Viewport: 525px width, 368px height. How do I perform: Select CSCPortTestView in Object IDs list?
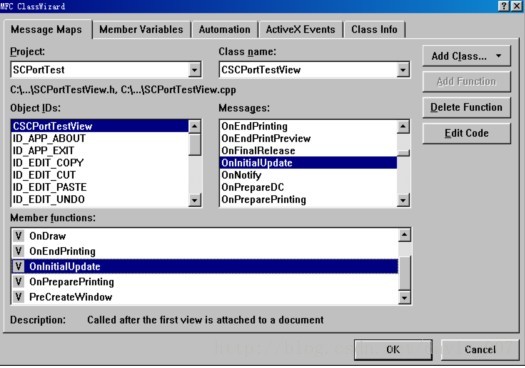[100, 126]
